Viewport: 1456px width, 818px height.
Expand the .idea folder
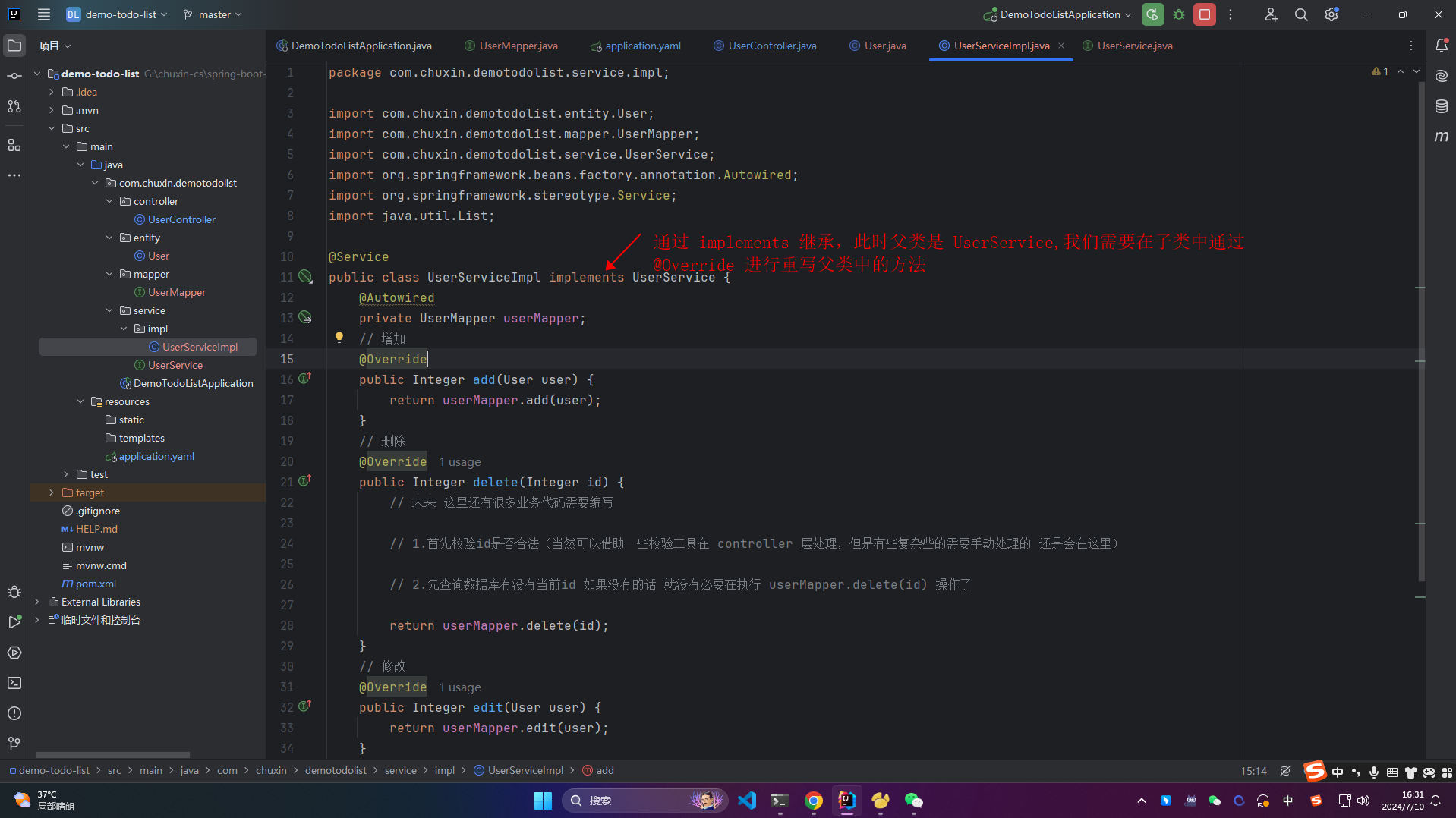(52, 92)
